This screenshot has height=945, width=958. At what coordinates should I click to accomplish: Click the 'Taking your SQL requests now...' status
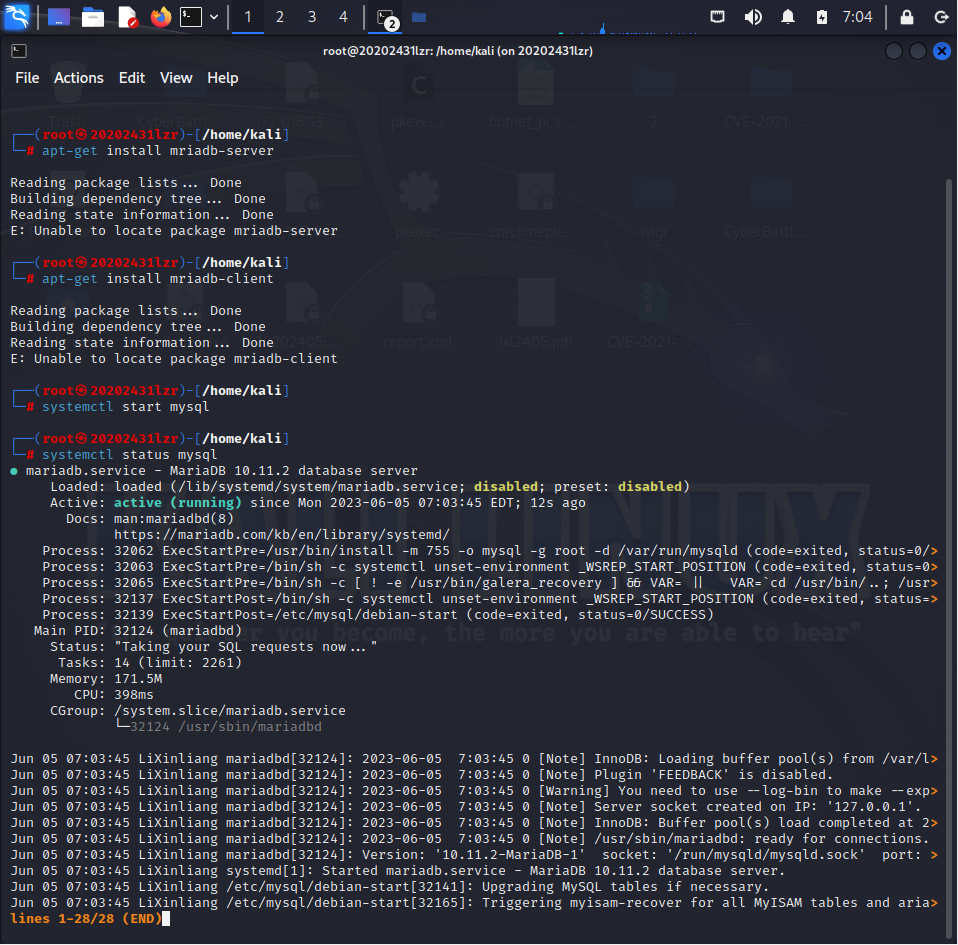click(x=246, y=647)
